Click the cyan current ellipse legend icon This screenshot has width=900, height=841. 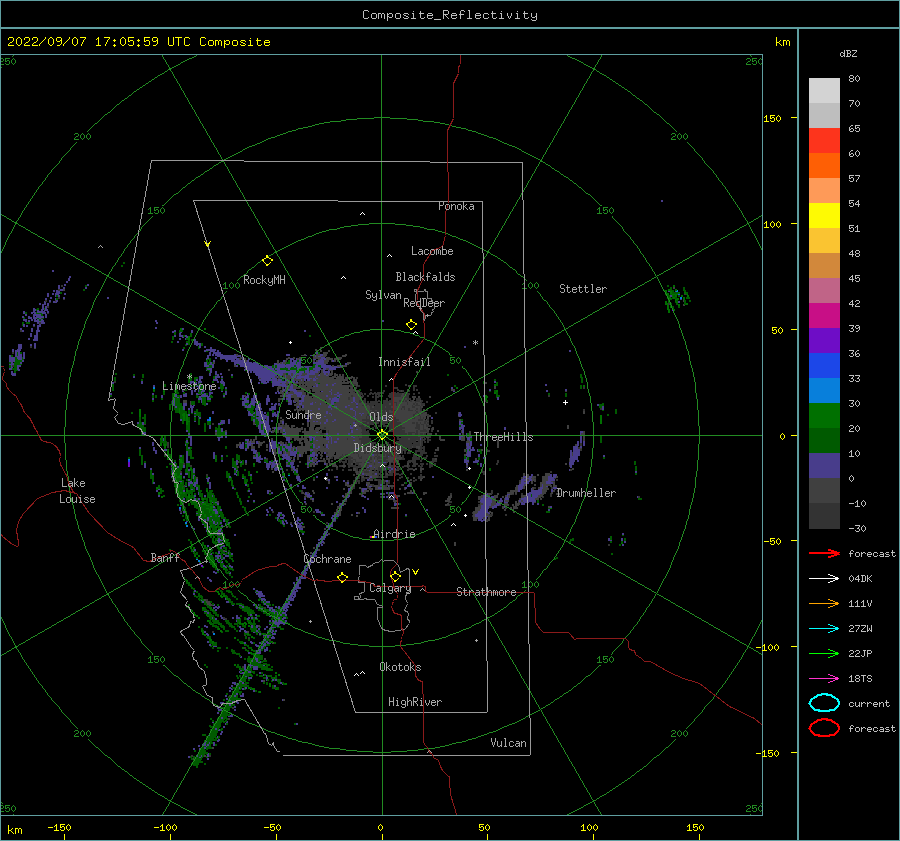tap(824, 703)
